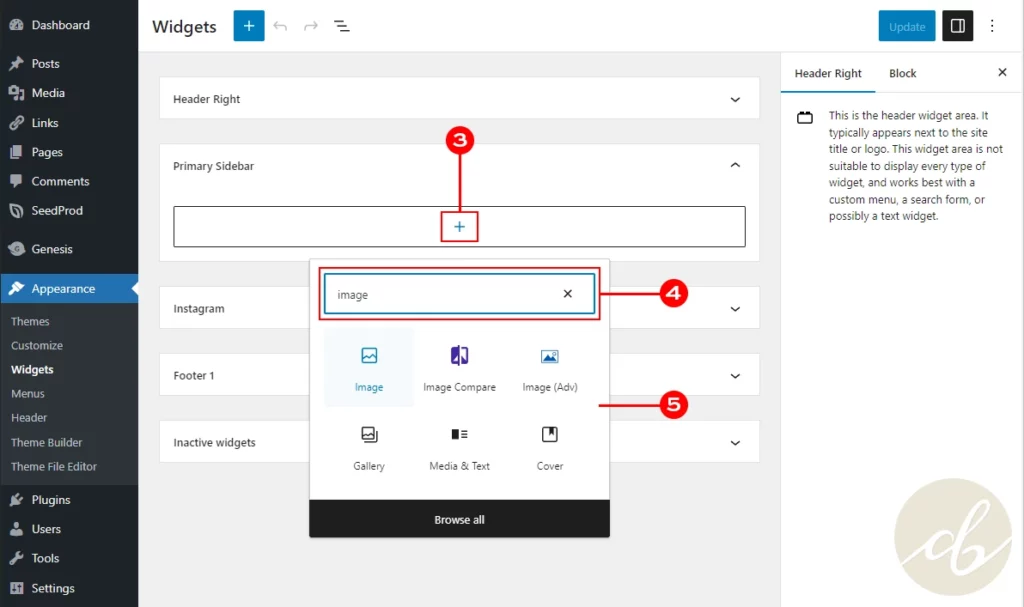
Task: Select the Image block icon
Action: pyautogui.click(x=369, y=356)
